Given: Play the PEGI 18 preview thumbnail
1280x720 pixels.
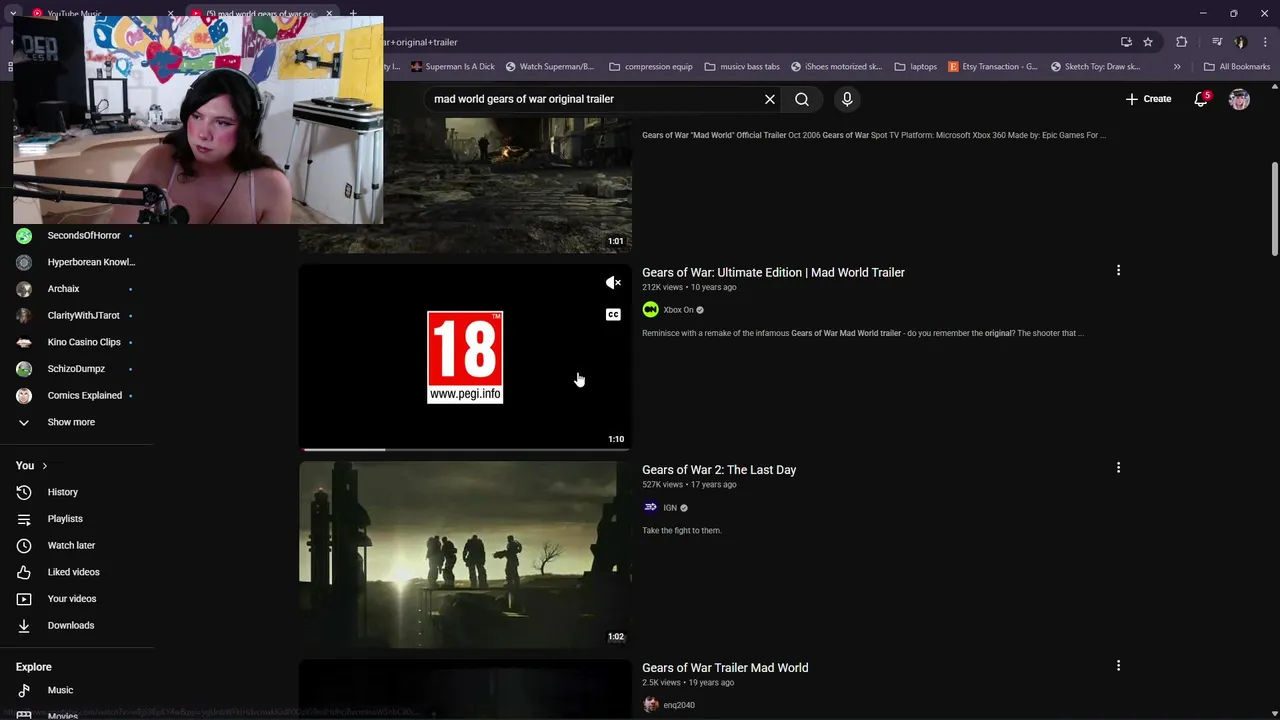Looking at the screenshot, I should point(465,356).
